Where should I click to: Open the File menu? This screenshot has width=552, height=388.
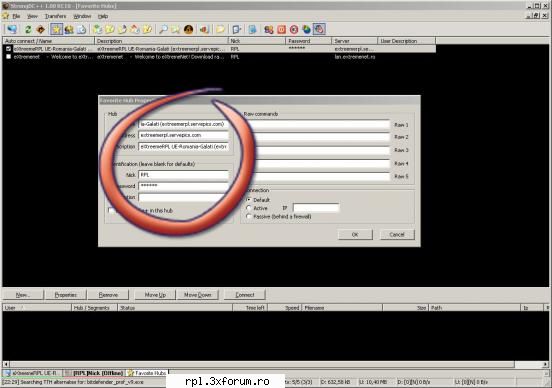click(x=16, y=16)
